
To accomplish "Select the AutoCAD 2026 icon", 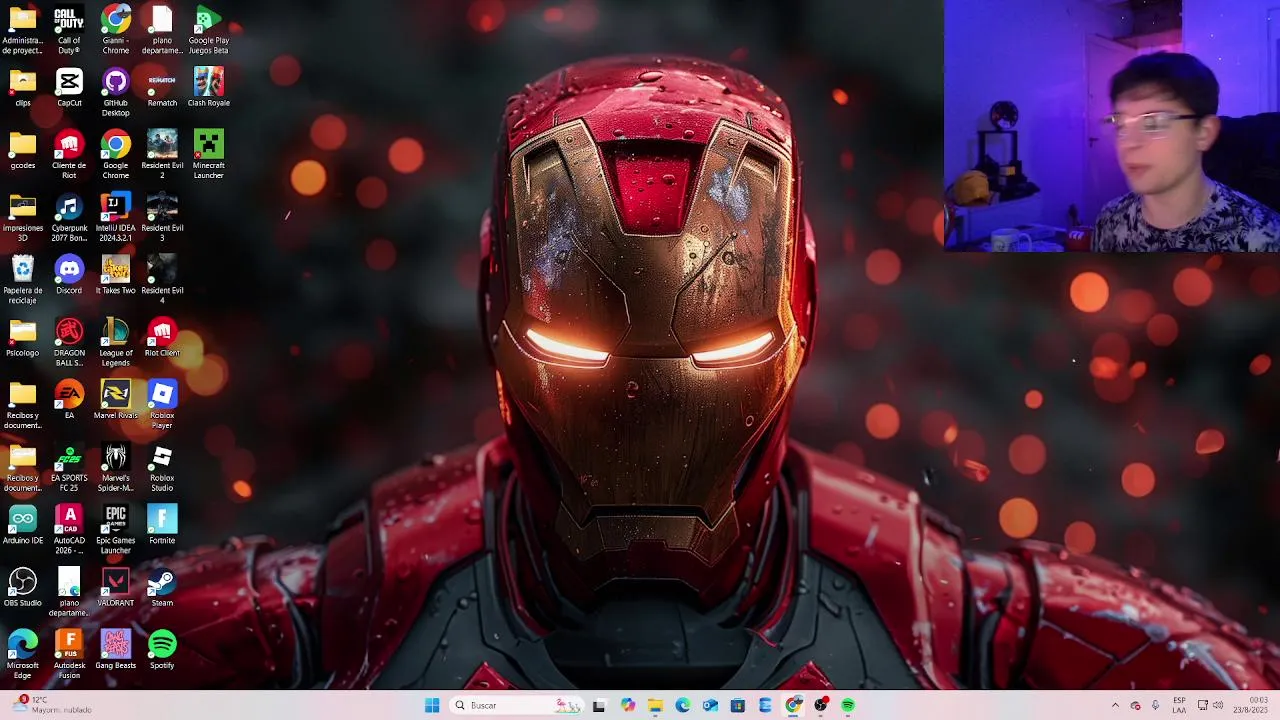I will (69, 530).
